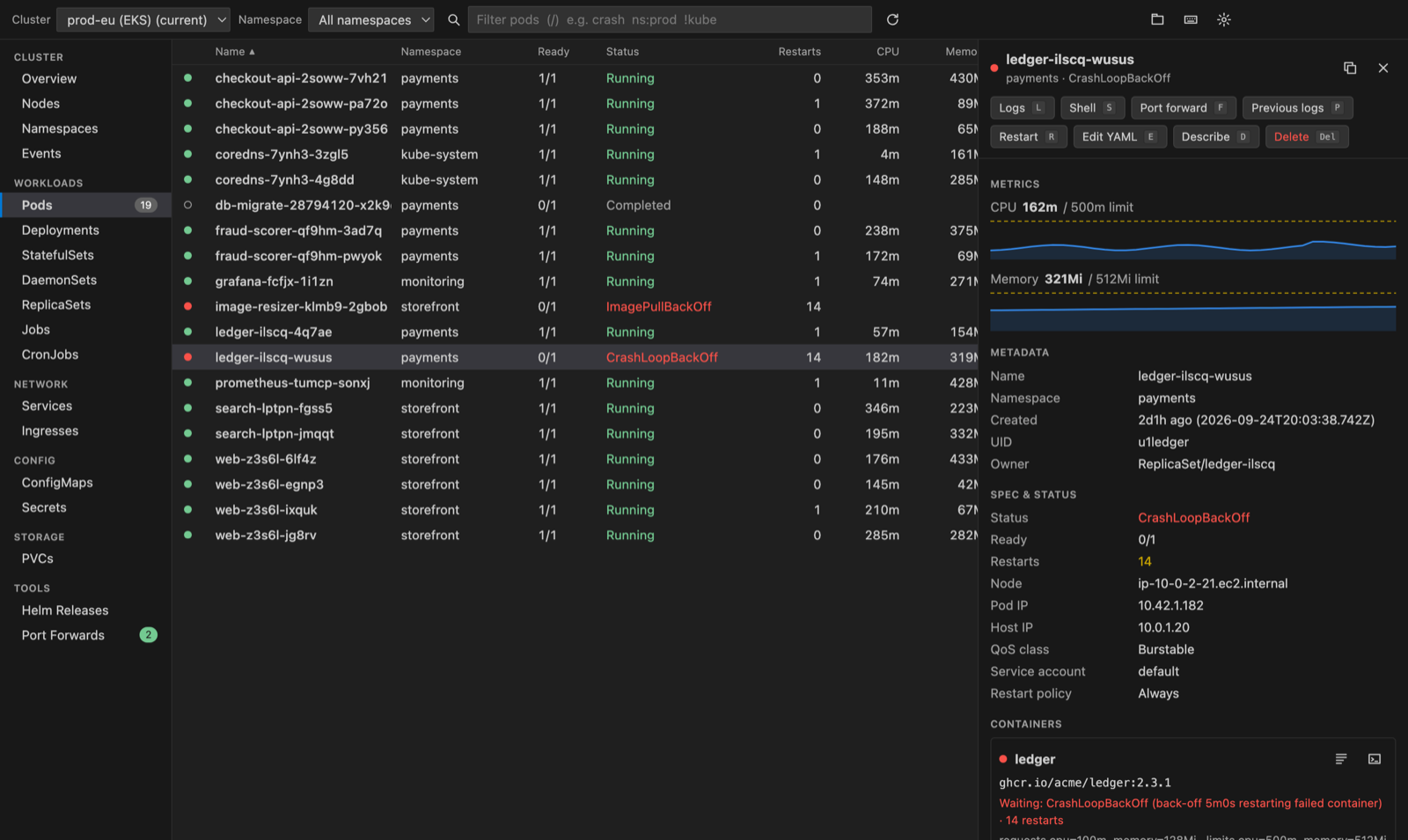Click node ip-10-0-2-21.ec2.internal value

tap(1213, 583)
